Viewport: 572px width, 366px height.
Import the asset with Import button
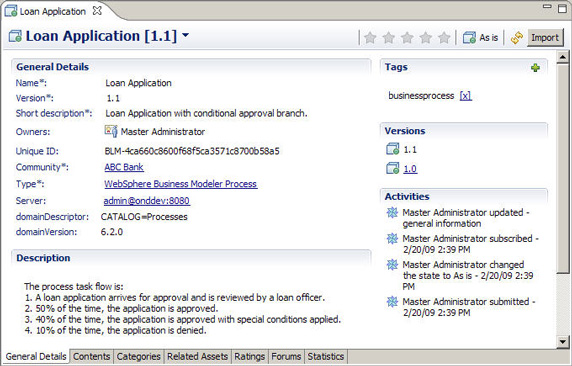point(545,38)
